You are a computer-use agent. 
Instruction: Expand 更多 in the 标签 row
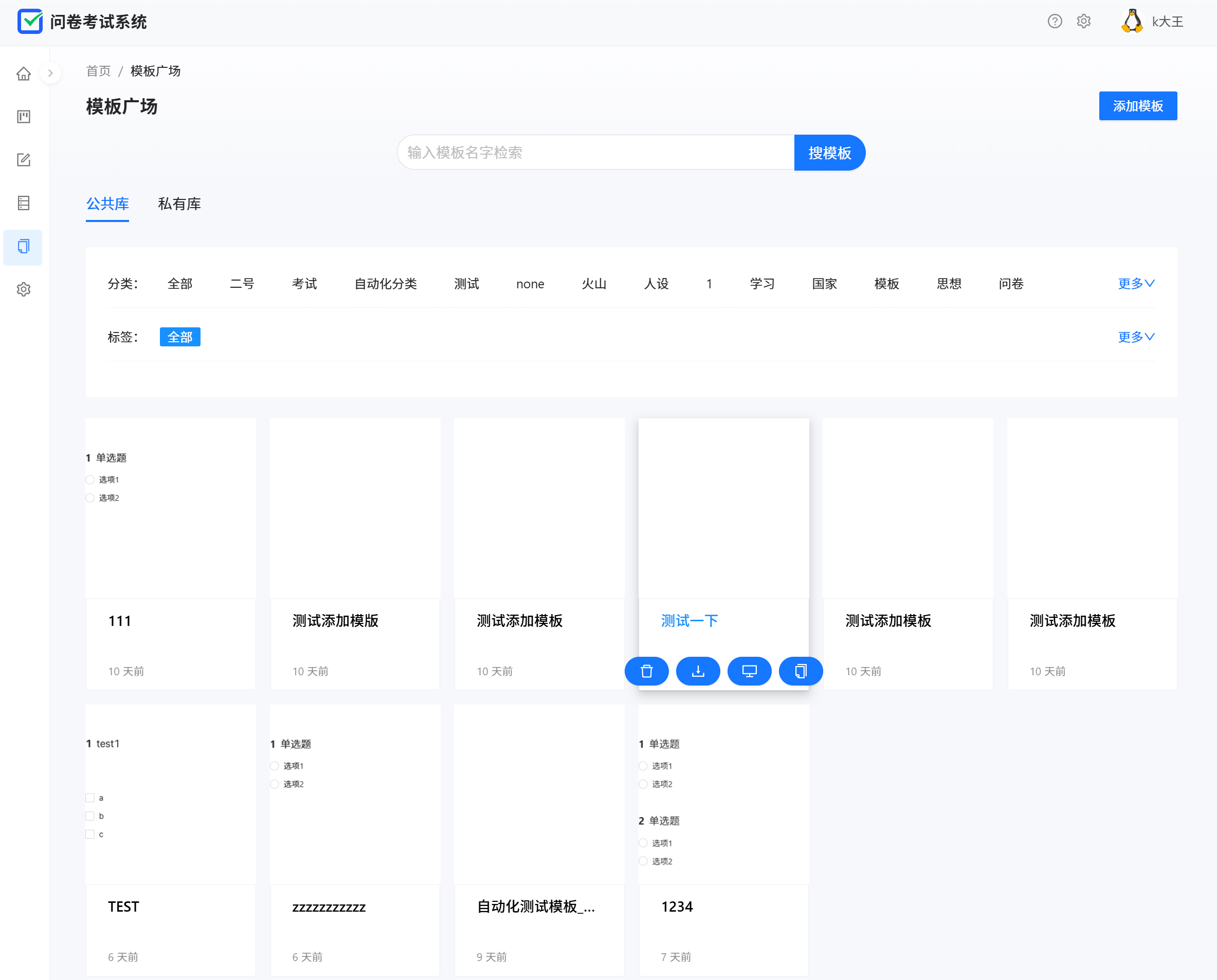1136,337
